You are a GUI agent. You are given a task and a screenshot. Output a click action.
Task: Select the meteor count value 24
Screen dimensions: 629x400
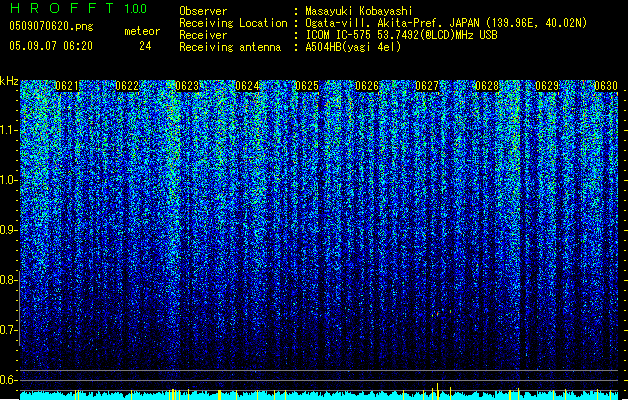(x=145, y=46)
